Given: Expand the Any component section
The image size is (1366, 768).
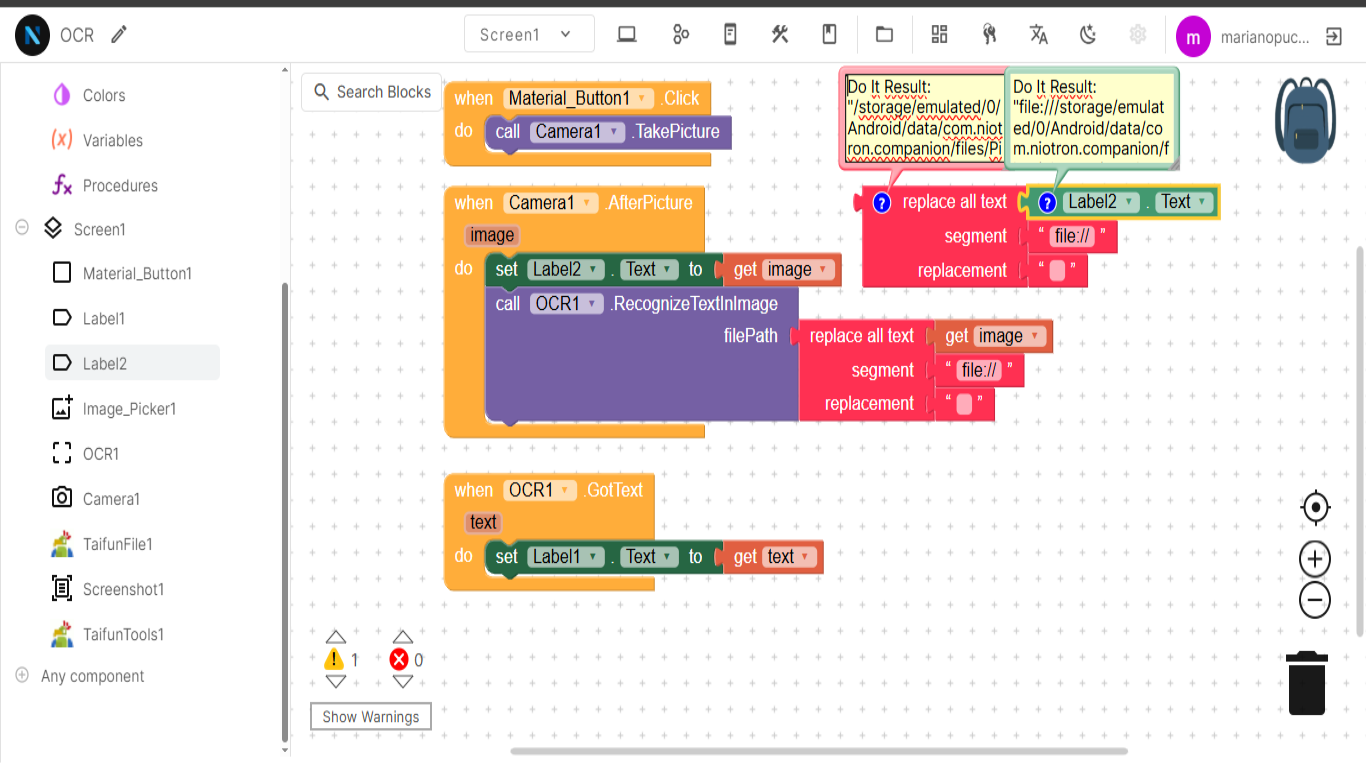Looking at the screenshot, I should tap(22, 676).
